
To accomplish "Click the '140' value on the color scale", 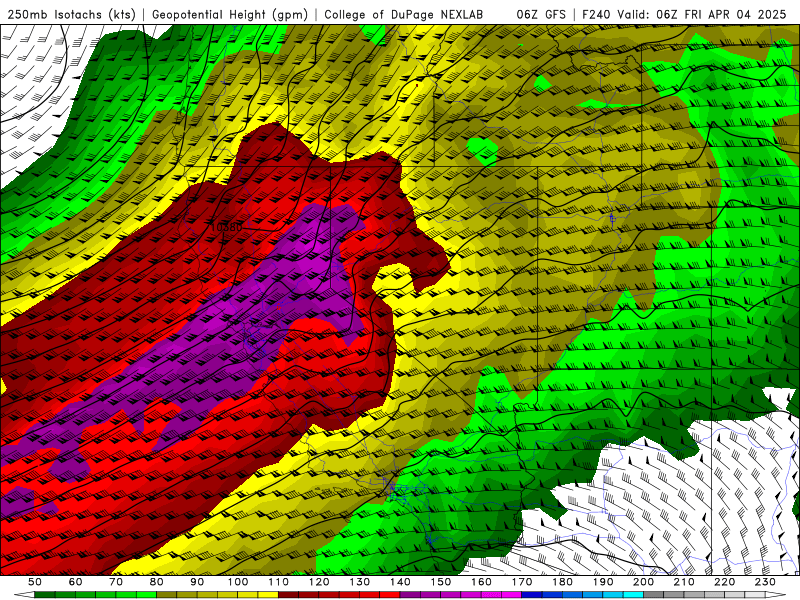I will (400, 582).
